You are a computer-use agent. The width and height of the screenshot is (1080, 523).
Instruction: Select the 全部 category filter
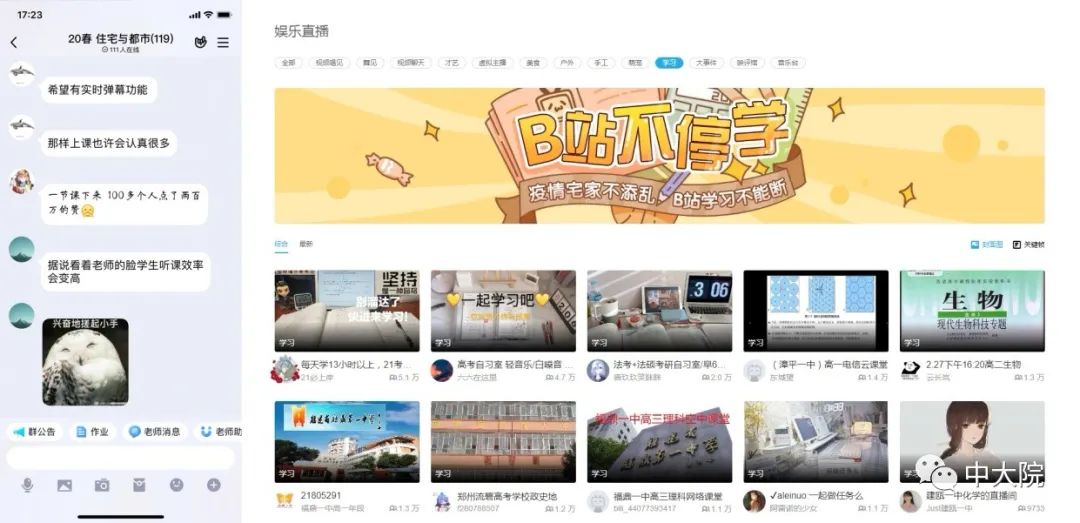[288, 62]
